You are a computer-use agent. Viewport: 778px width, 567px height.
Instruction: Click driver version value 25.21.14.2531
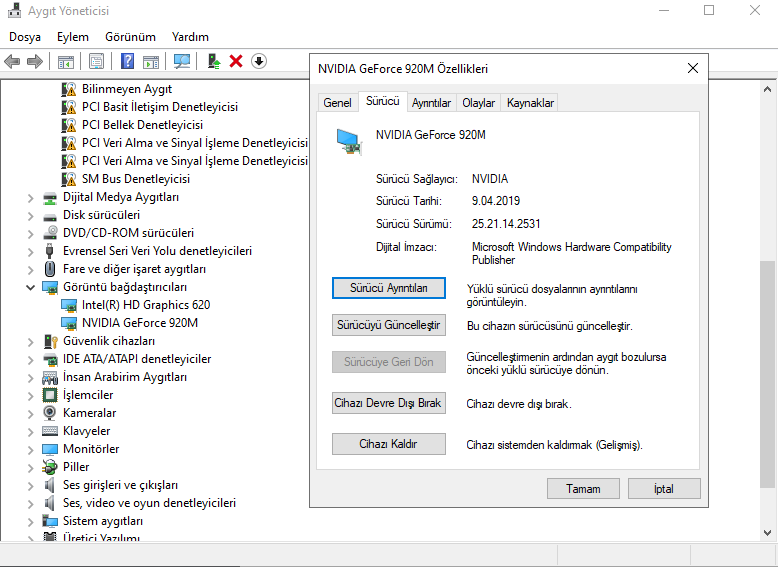(506, 224)
